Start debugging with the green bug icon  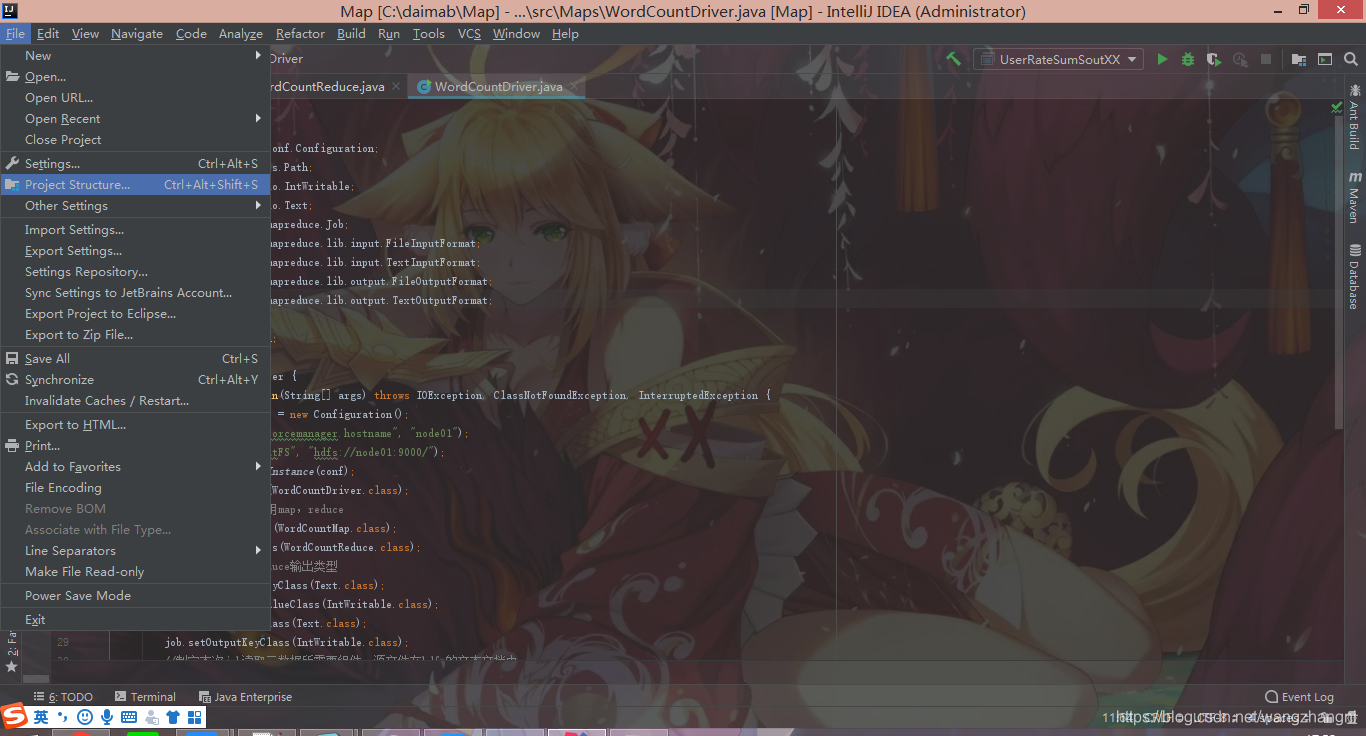click(x=1188, y=59)
